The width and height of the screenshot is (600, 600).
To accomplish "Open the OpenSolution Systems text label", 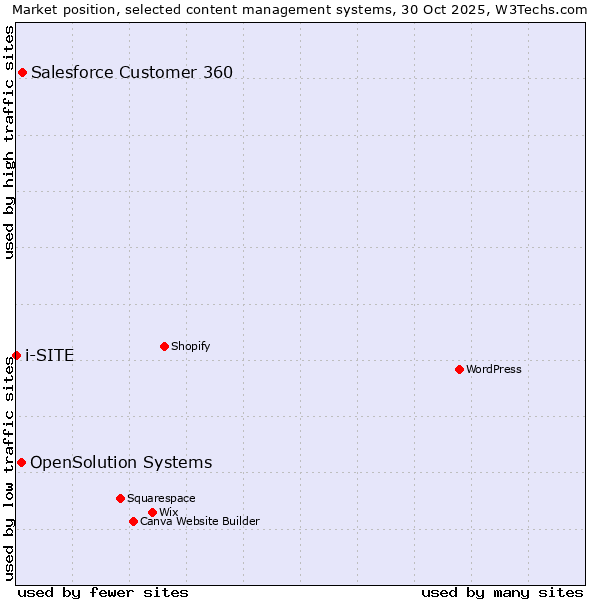I will click(121, 462).
